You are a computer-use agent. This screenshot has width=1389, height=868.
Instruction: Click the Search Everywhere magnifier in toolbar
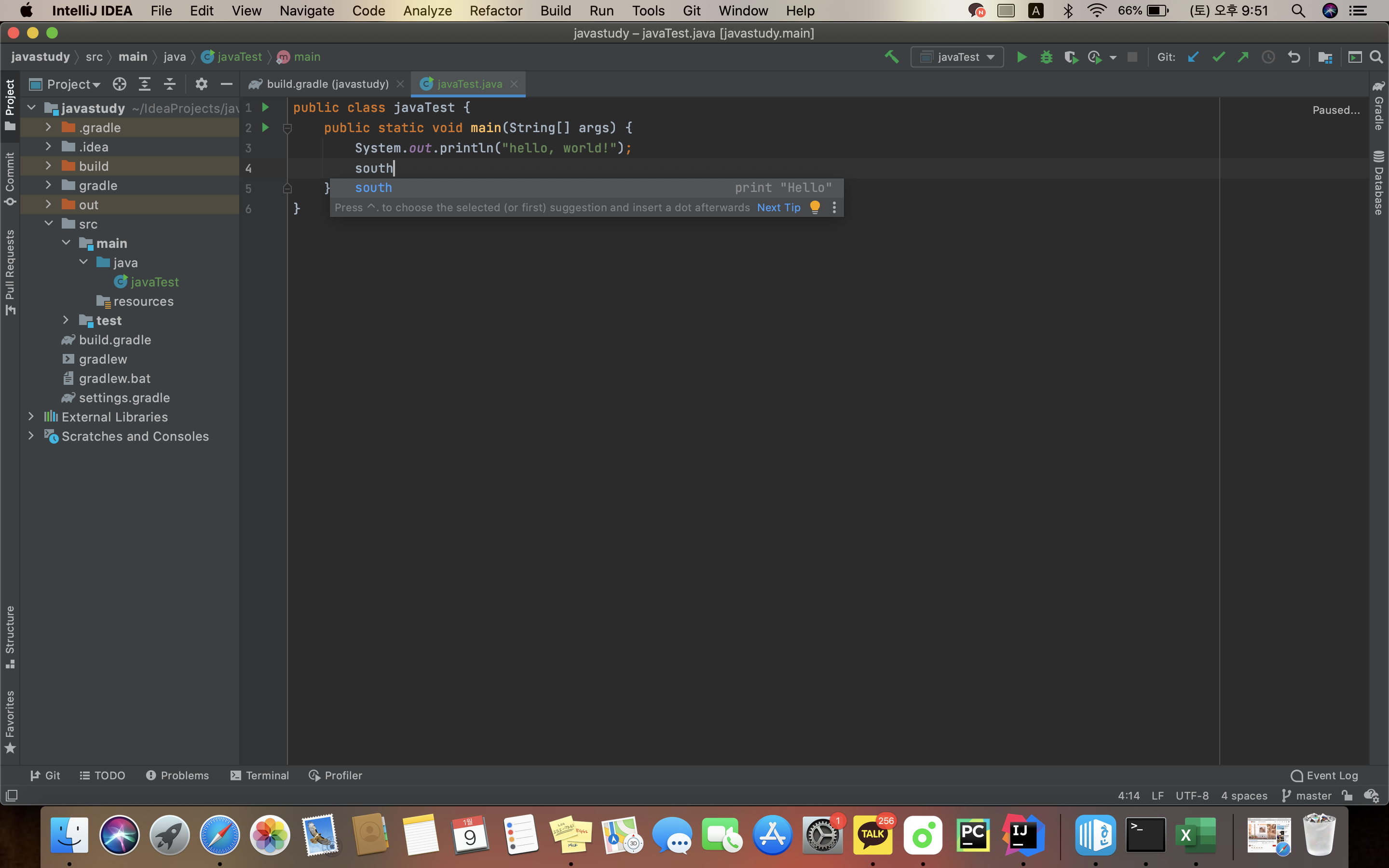[x=1376, y=57]
